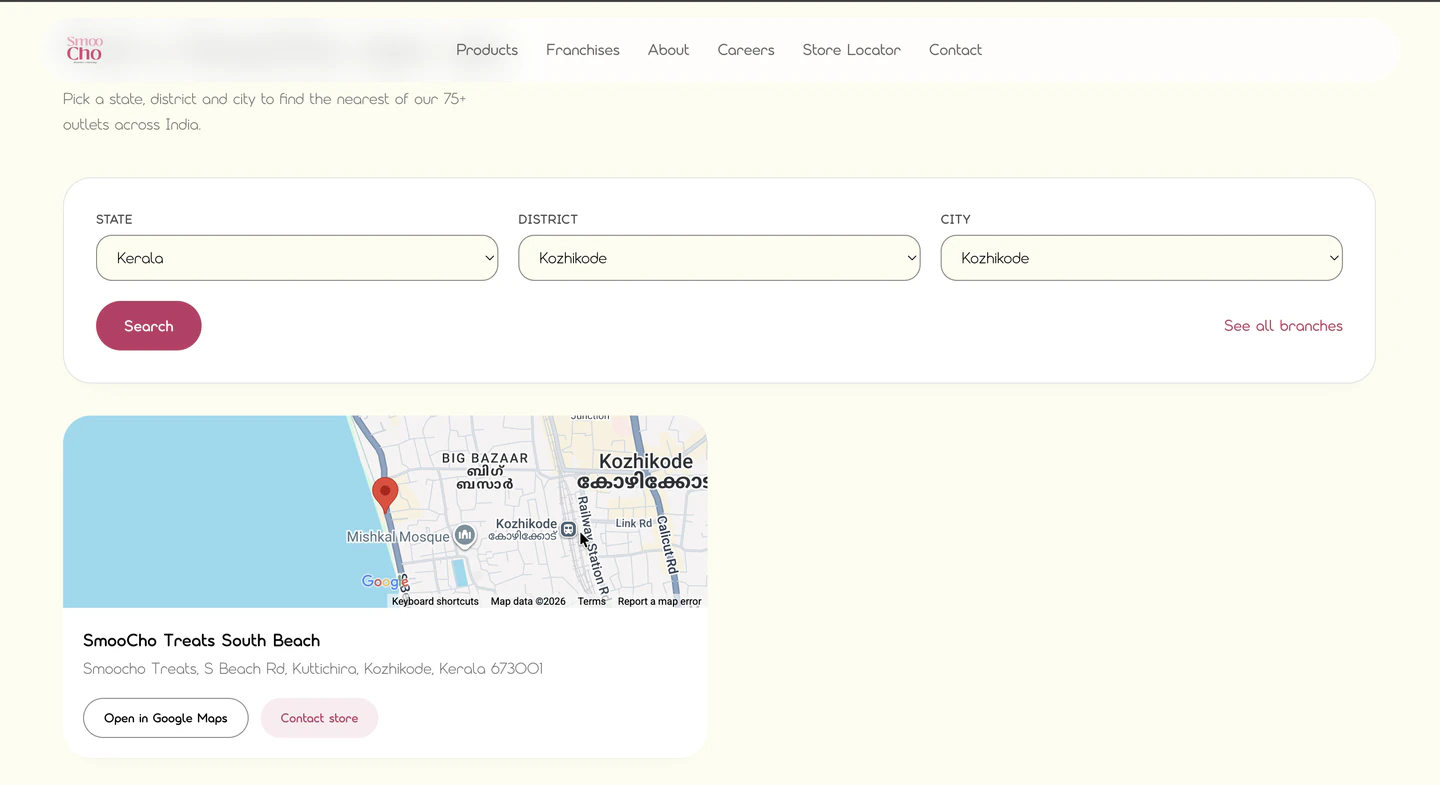Open the map Terms link

tap(592, 601)
